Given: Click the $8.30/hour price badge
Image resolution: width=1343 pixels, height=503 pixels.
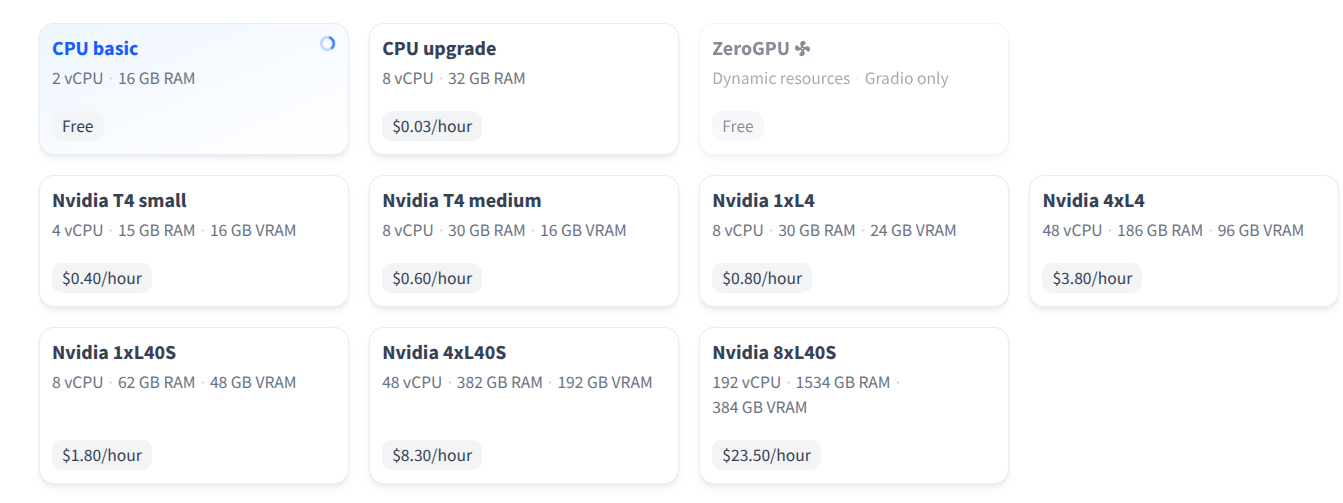Looking at the screenshot, I should click(432, 455).
